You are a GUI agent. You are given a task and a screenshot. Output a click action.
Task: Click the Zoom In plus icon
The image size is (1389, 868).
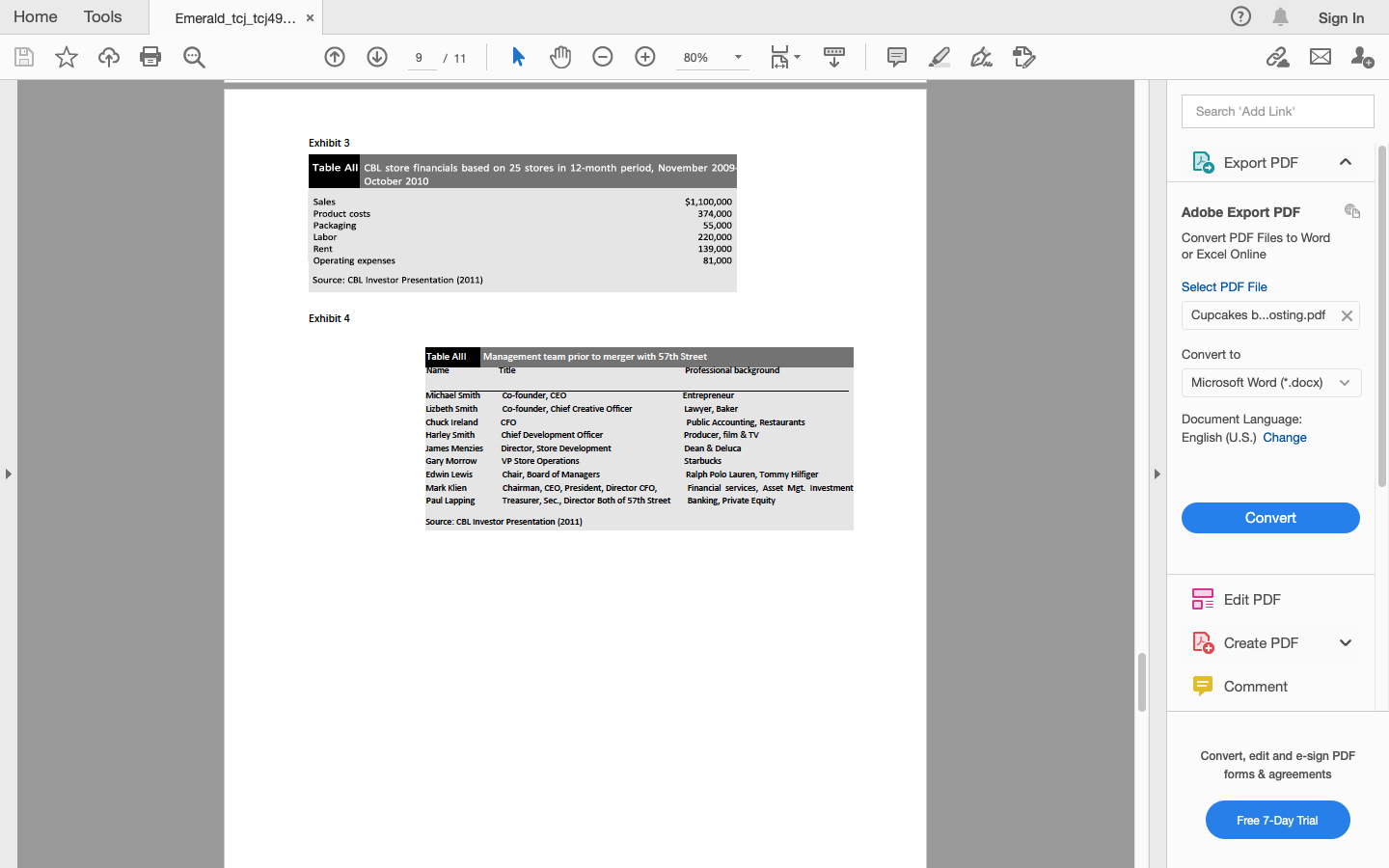tap(644, 57)
